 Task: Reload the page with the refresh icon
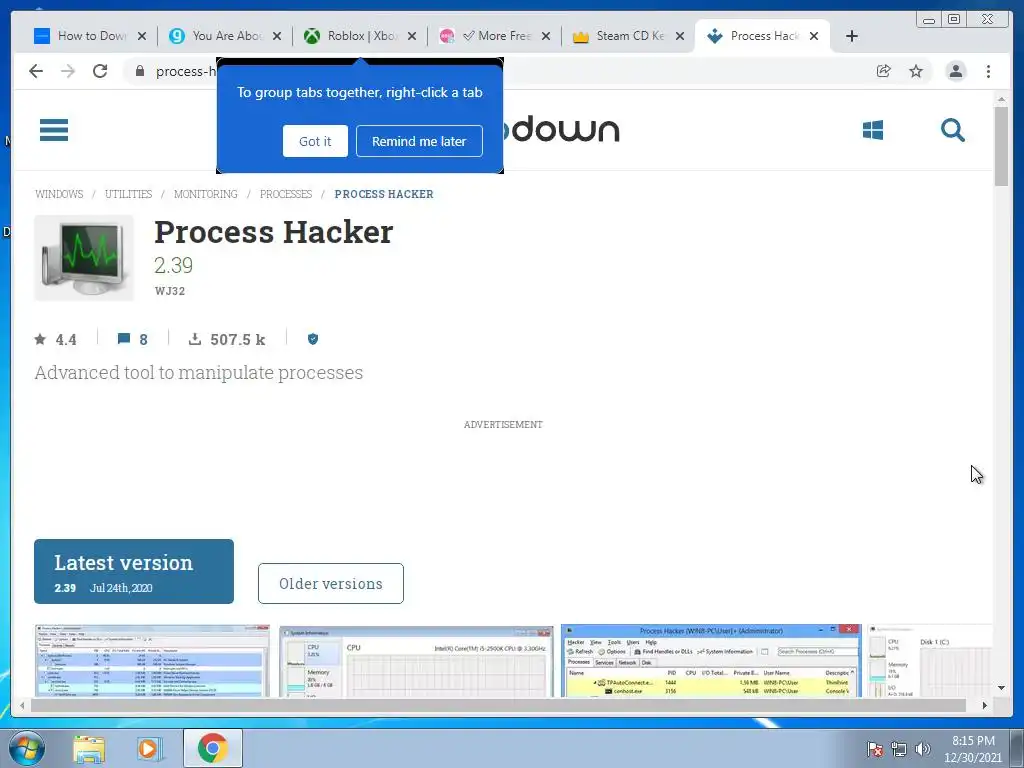pyautogui.click(x=100, y=71)
